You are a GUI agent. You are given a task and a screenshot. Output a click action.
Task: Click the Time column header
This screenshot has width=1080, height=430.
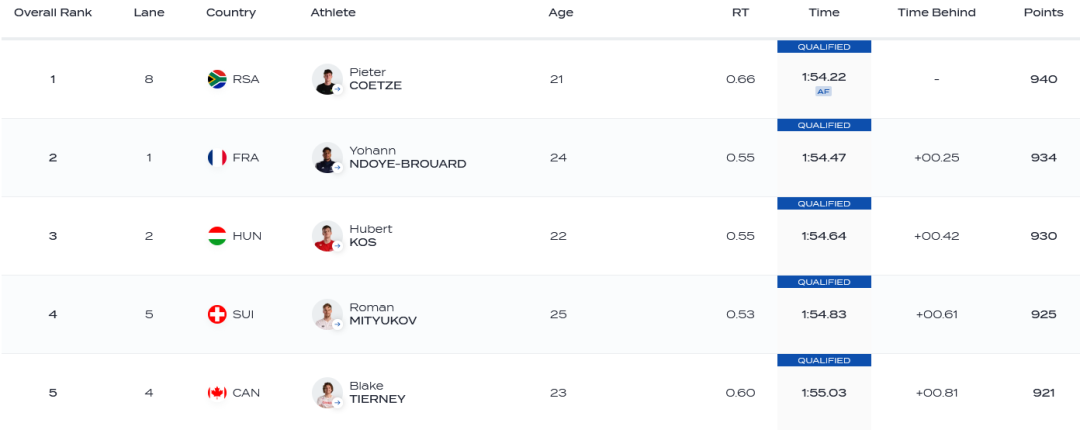824,13
